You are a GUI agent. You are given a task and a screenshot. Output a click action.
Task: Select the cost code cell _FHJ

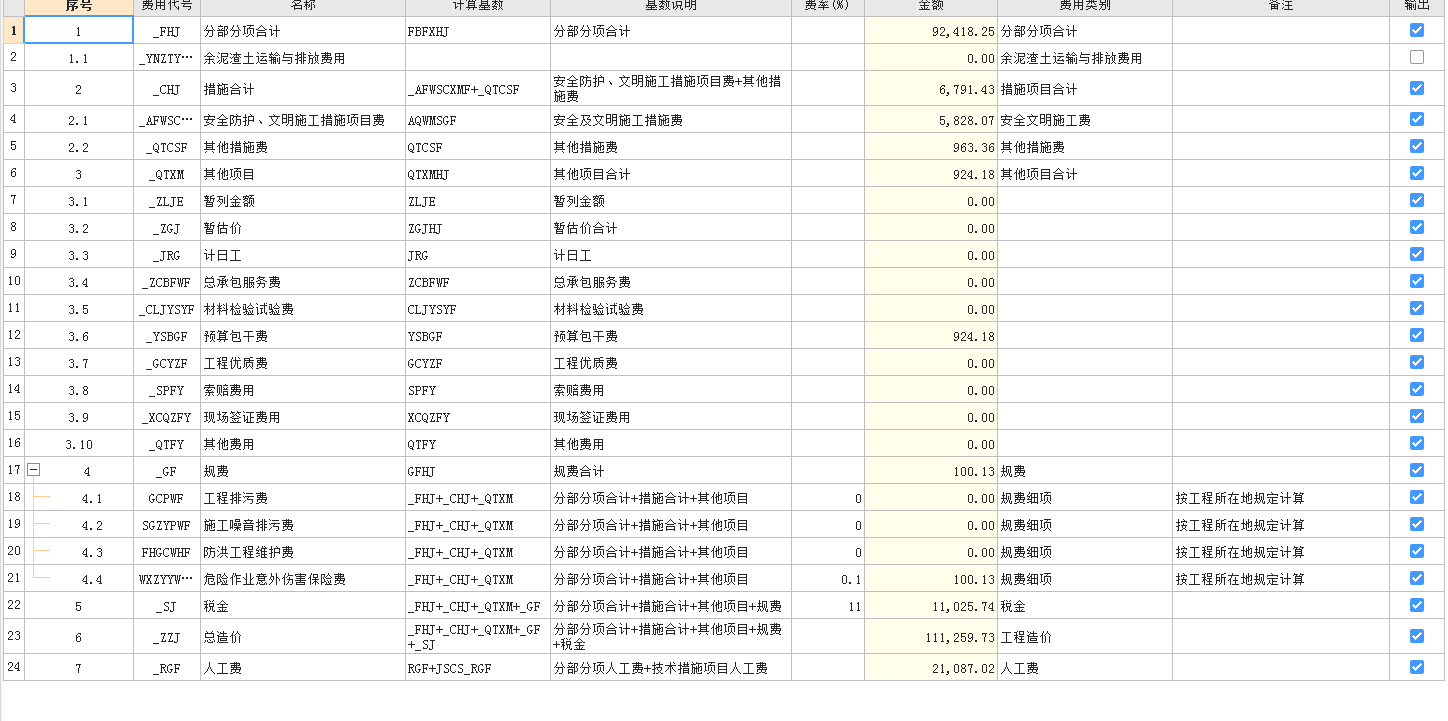click(x=167, y=31)
